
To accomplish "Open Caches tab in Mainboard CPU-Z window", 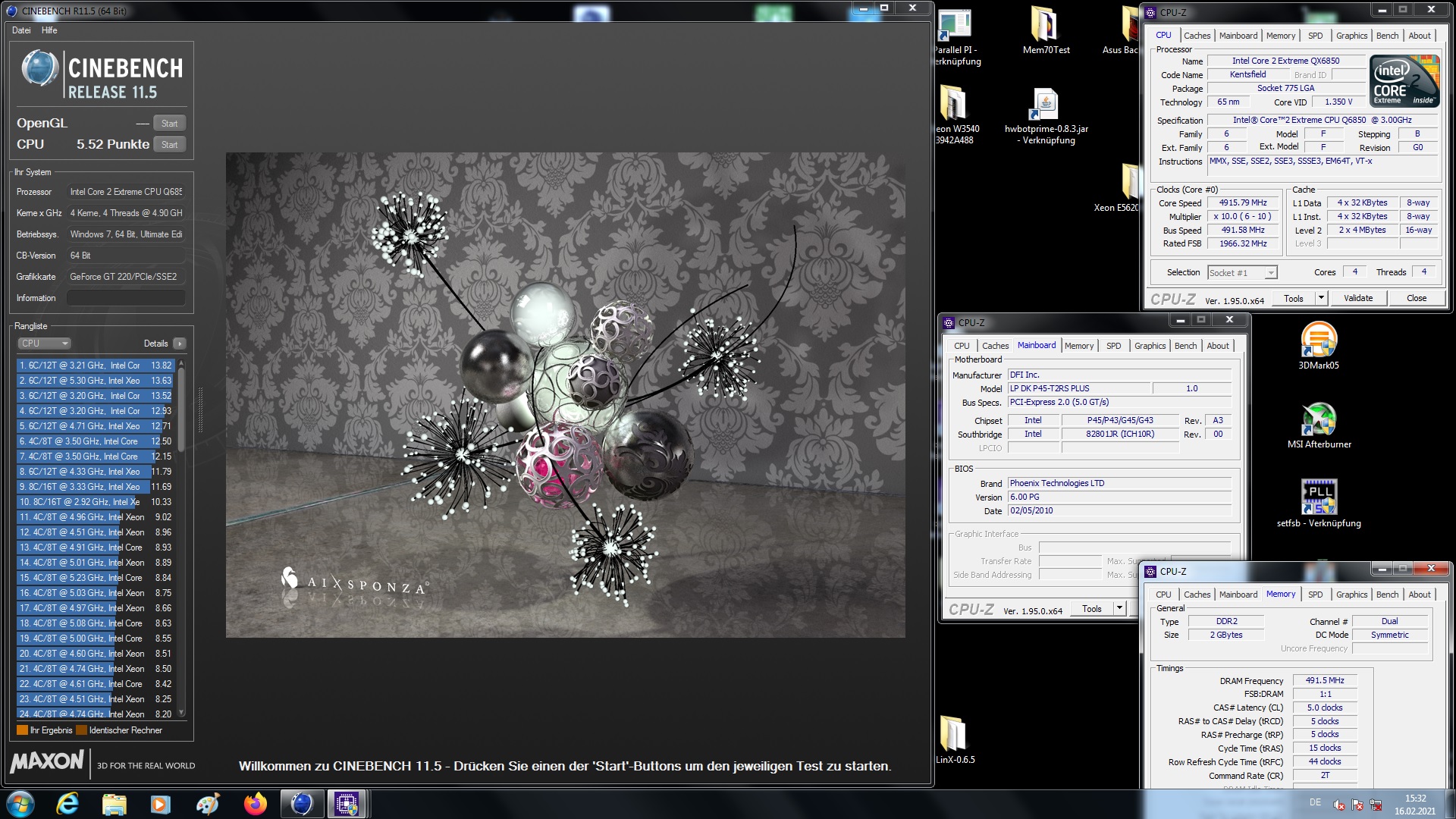I will coord(995,346).
